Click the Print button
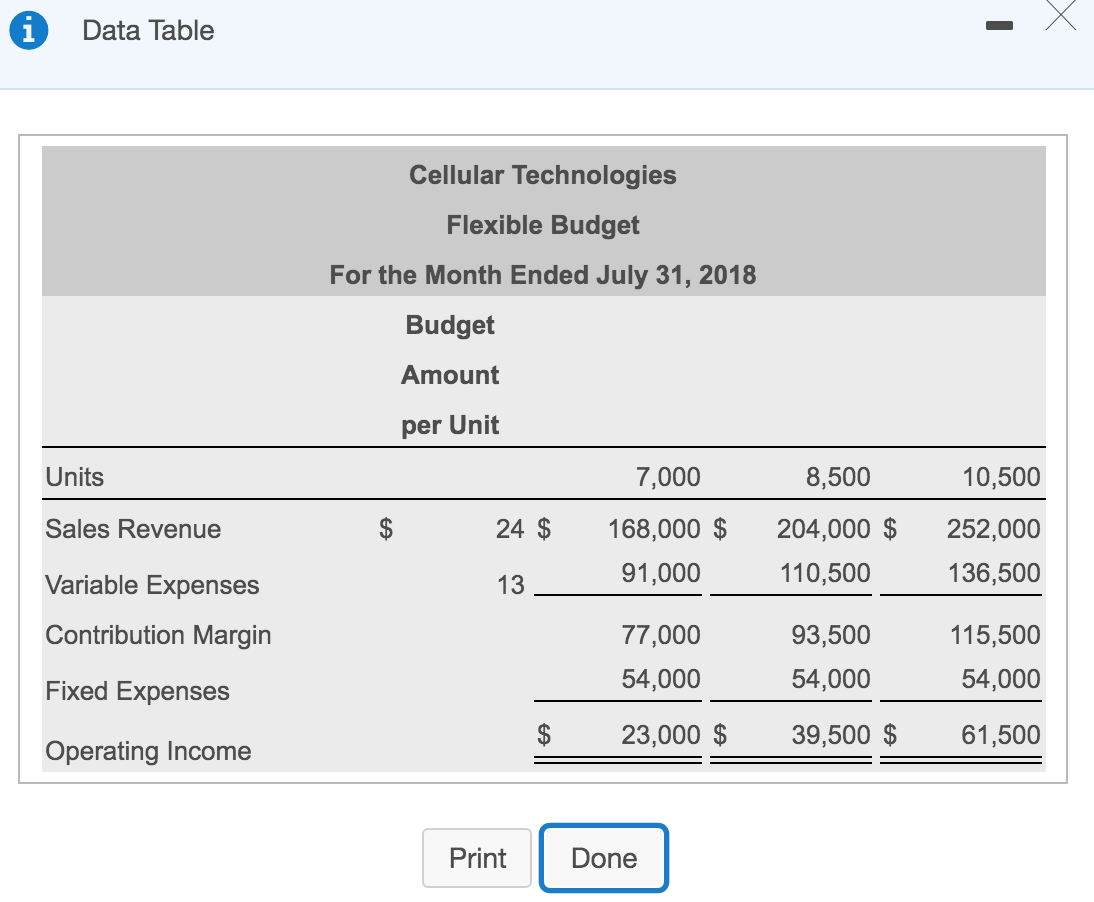 [x=477, y=857]
